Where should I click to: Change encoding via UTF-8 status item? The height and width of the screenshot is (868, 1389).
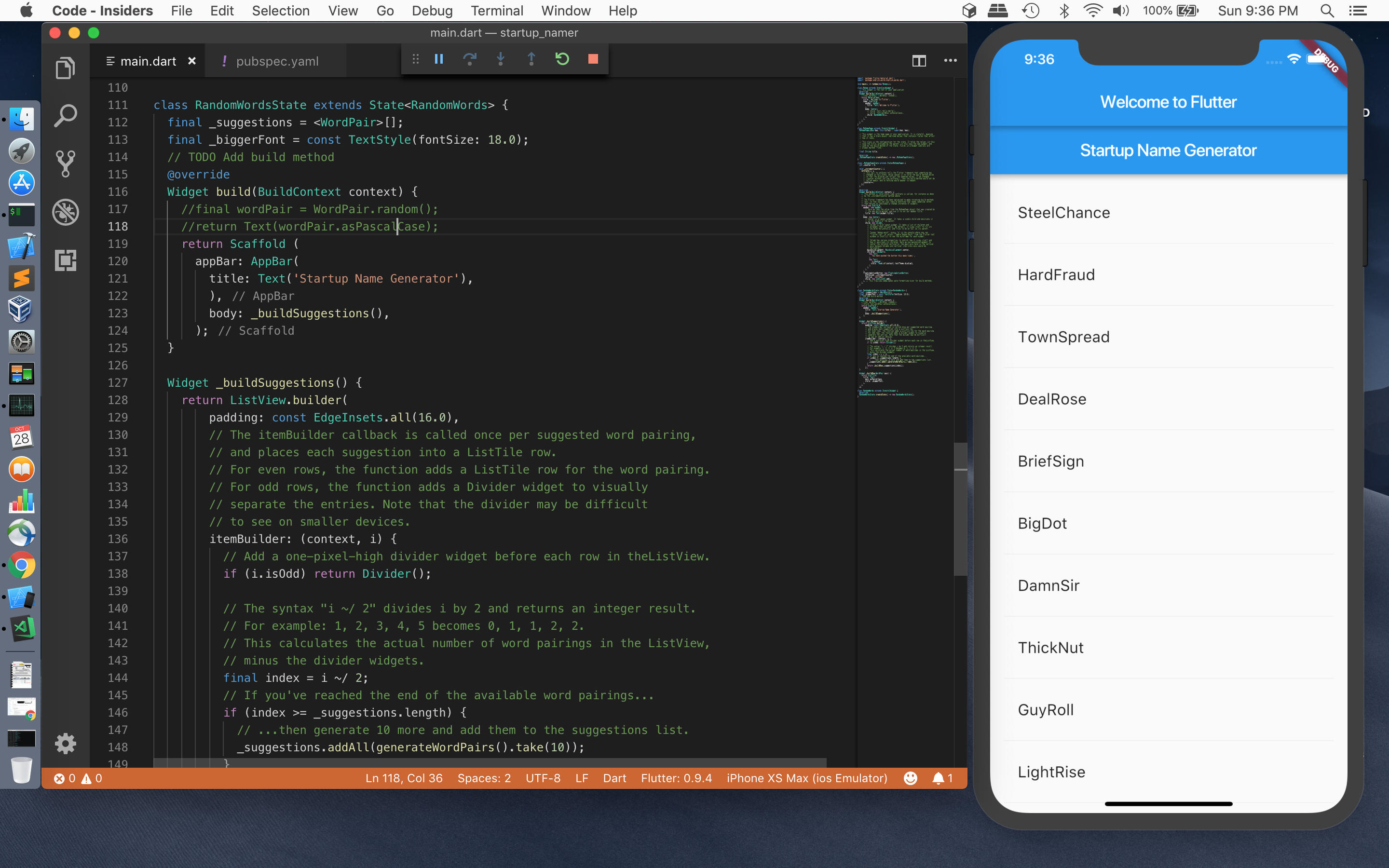point(543,778)
